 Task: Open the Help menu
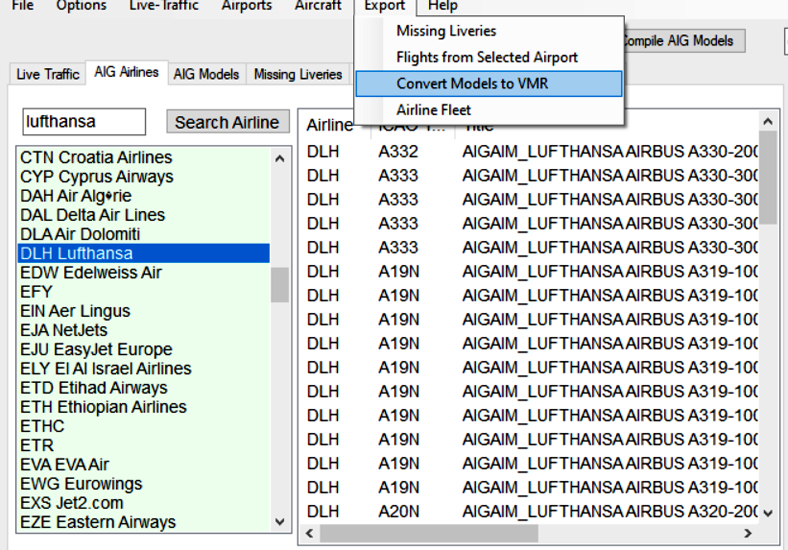[442, 6]
